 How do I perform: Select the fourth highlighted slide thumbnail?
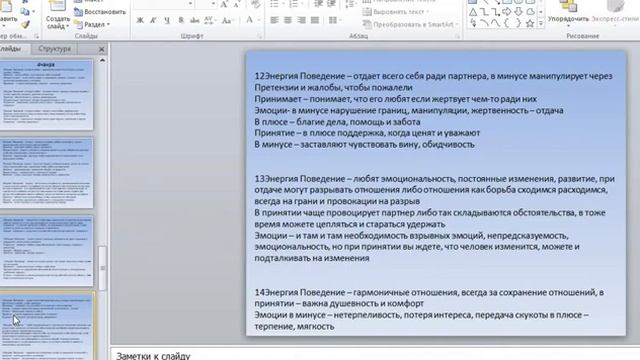click(x=46, y=327)
